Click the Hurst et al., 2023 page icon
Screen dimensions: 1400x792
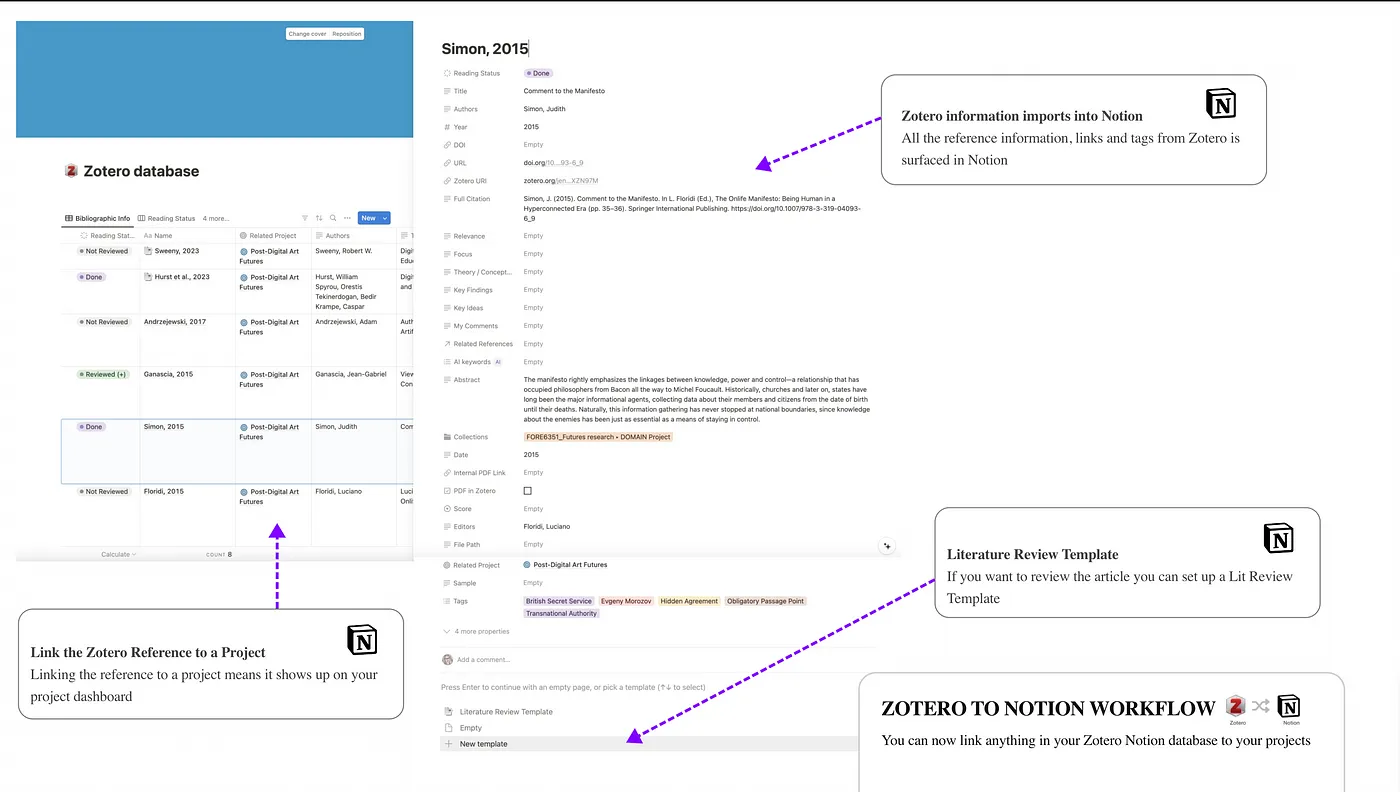(148, 277)
